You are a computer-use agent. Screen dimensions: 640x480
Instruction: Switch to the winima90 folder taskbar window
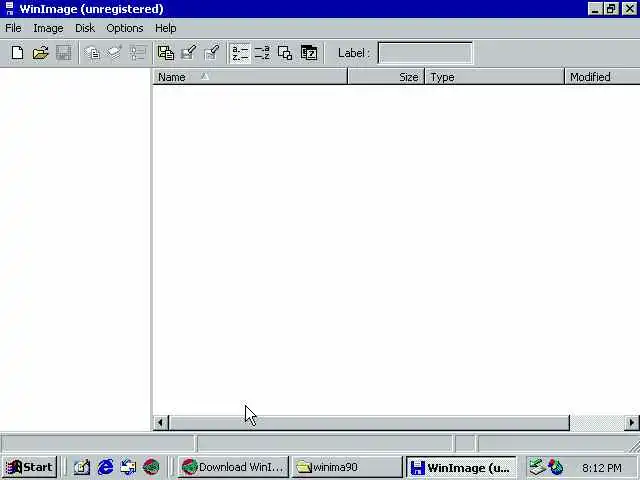347,467
